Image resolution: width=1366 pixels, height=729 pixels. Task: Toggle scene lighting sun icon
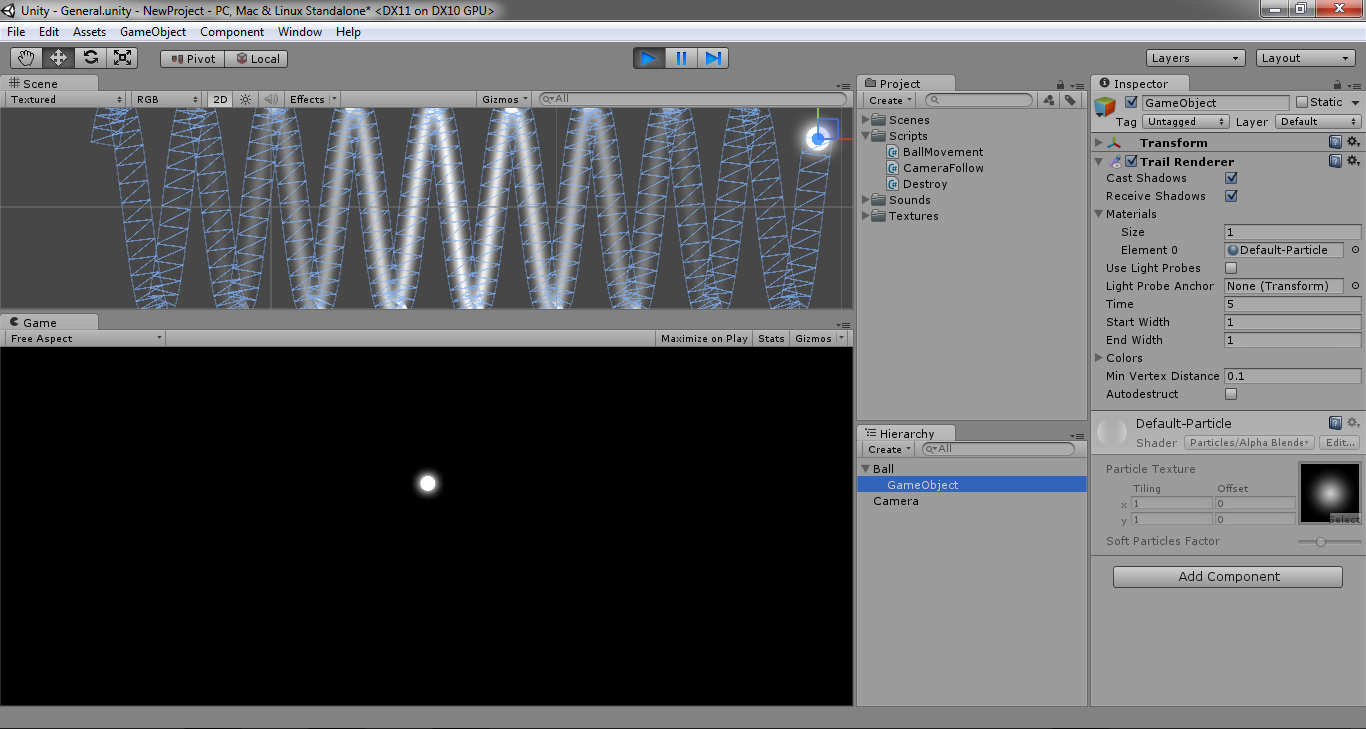click(x=245, y=99)
